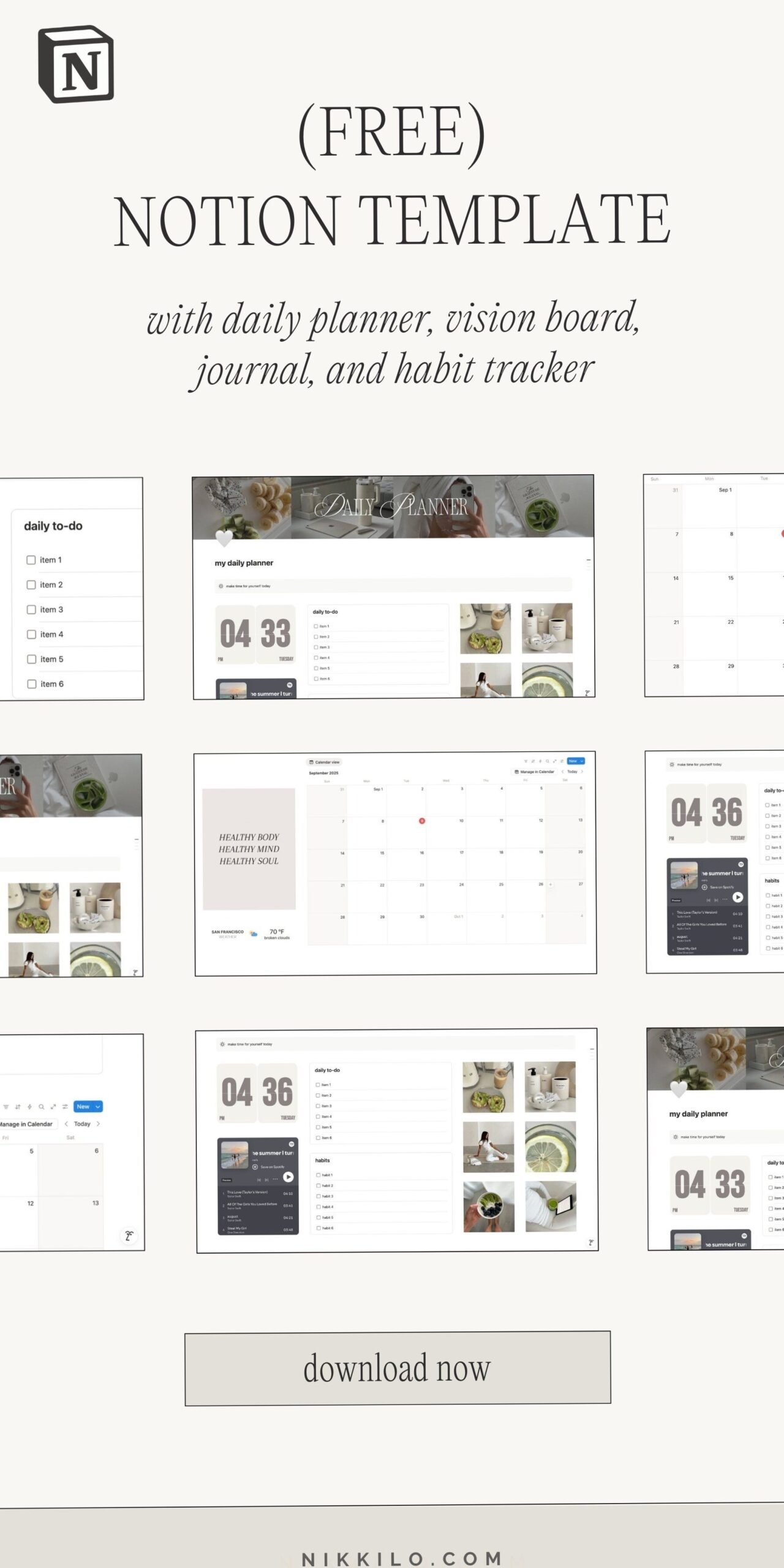Click the white heart page icon under Daily Planner banner
The image size is (784, 1568).
tap(224, 538)
